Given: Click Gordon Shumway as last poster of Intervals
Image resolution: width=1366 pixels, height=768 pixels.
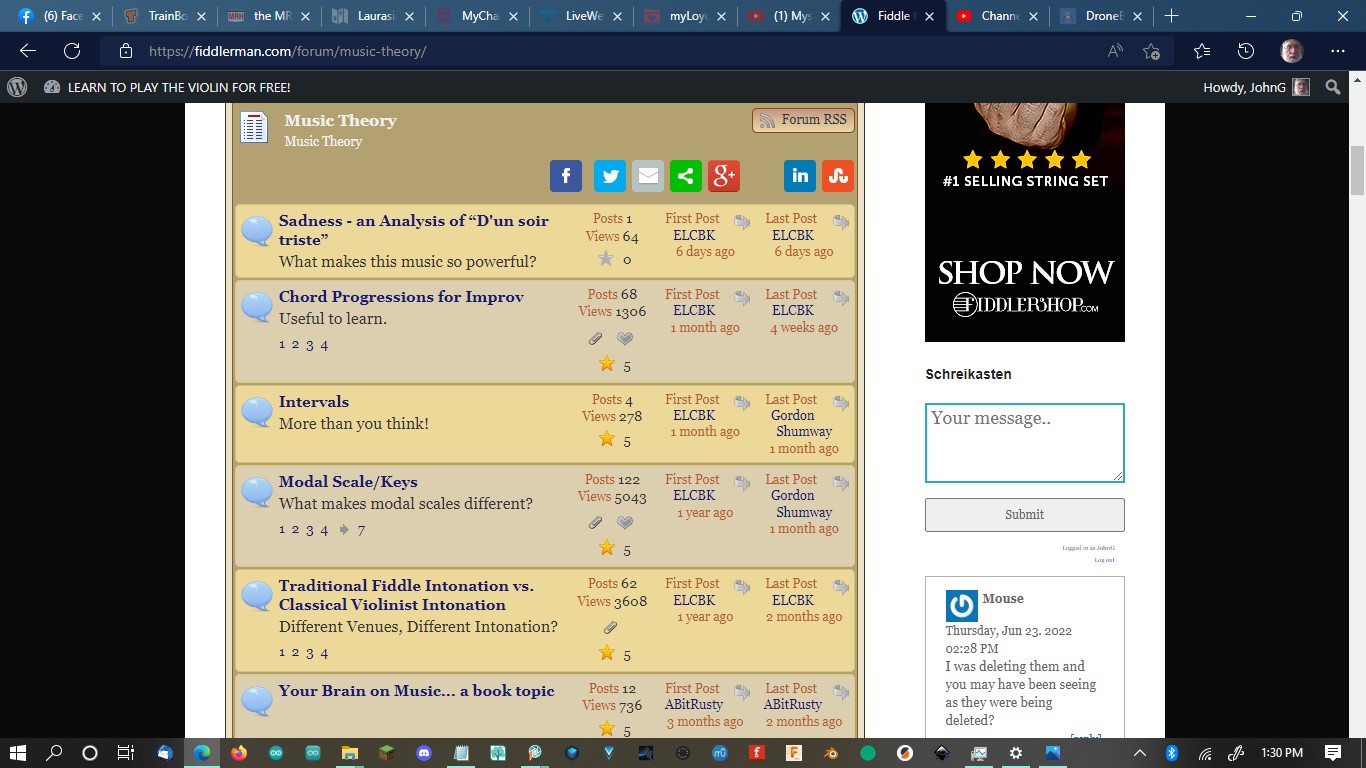Looking at the screenshot, I should point(803,423).
